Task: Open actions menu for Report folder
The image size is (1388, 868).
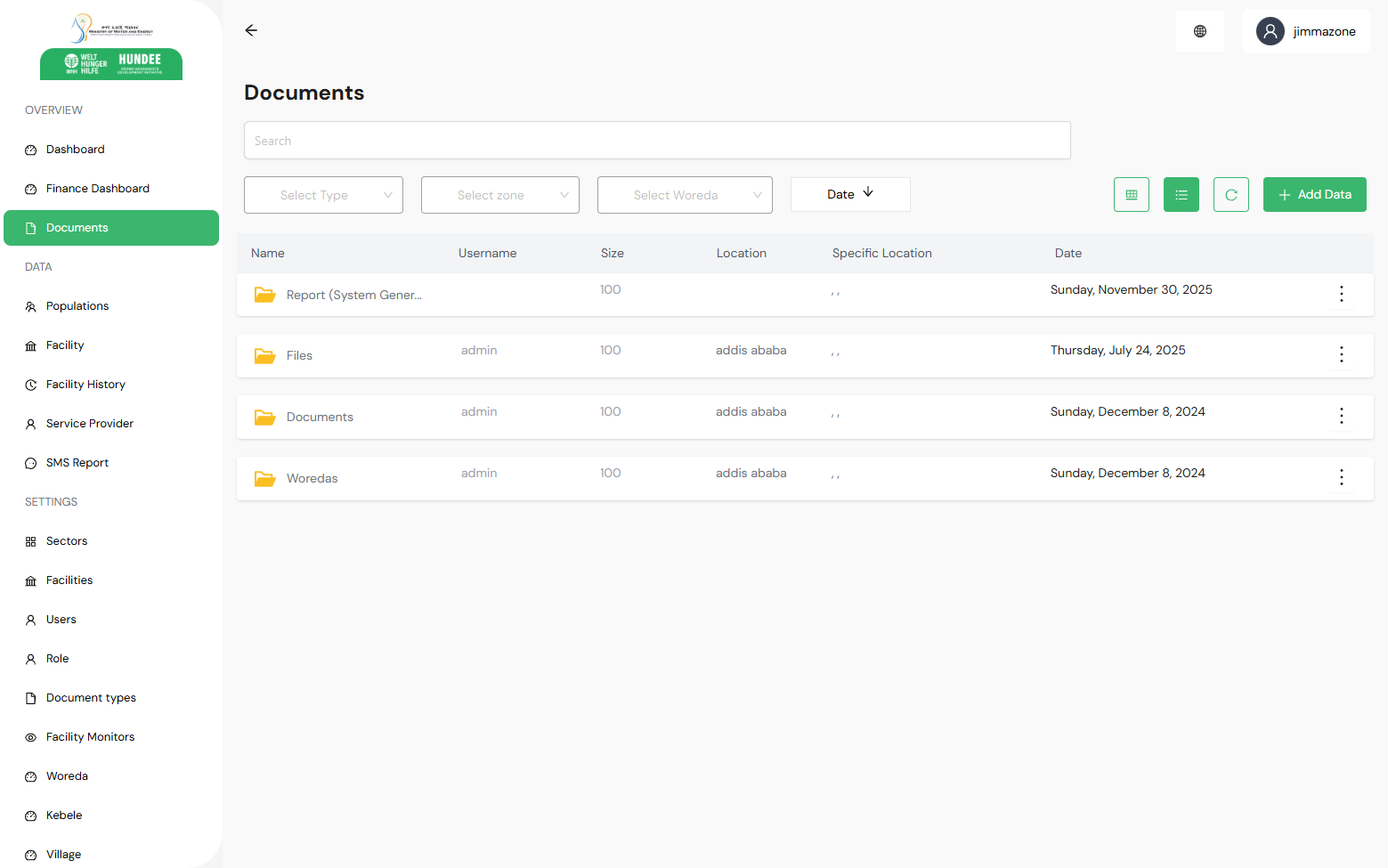Action: point(1342,294)
